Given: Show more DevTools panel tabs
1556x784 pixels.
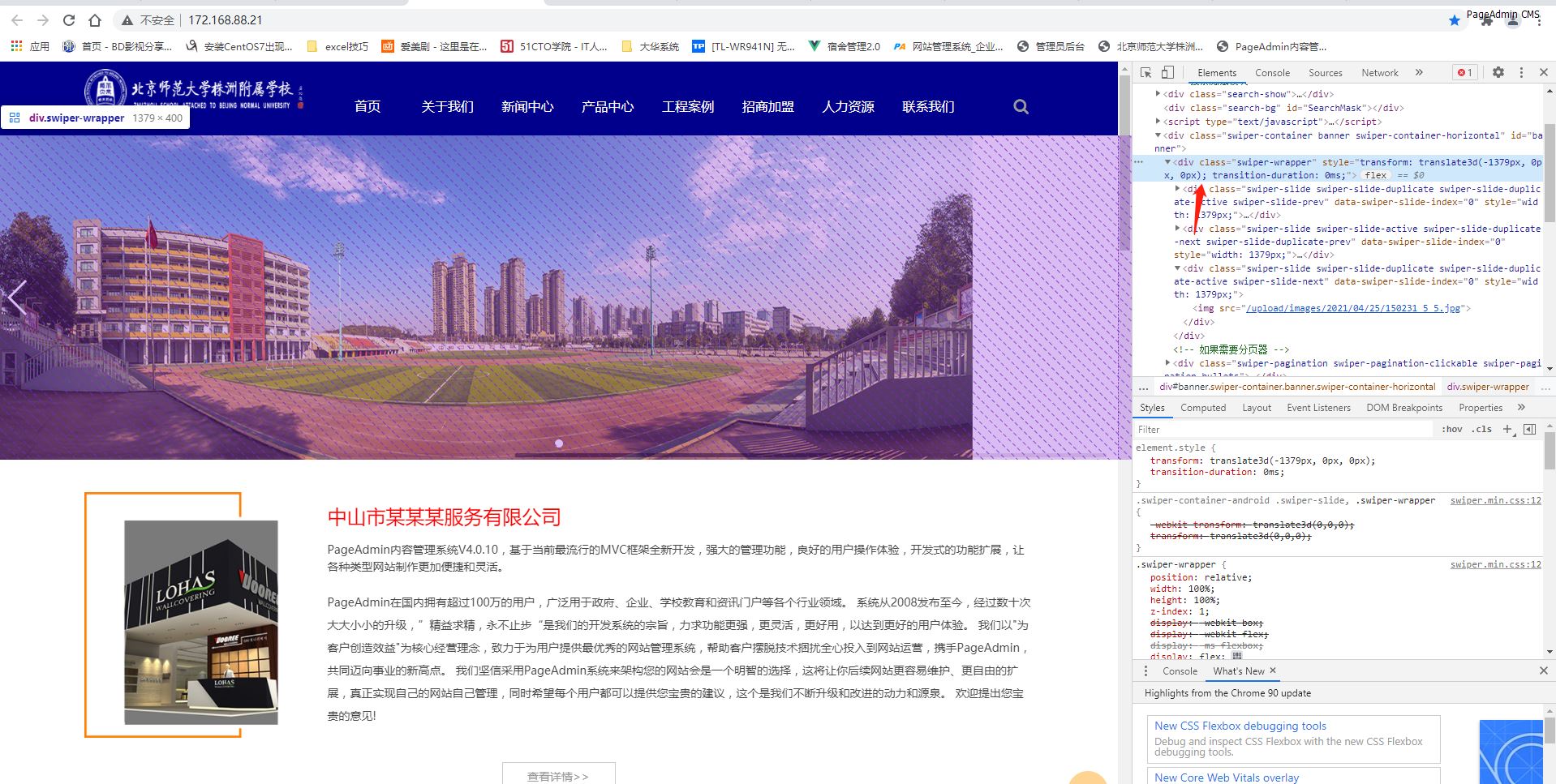Looking at the screenshot, I should tap(1419, 72).
